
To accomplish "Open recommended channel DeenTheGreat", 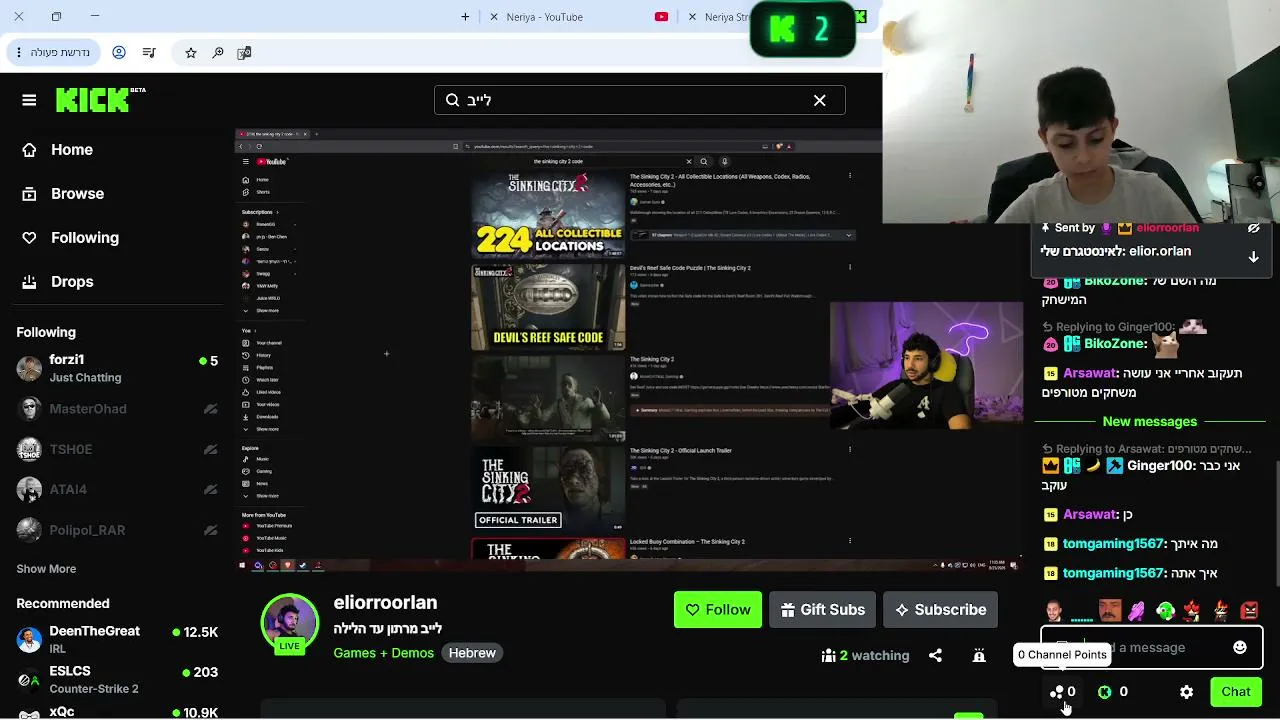I will [117, 639].
